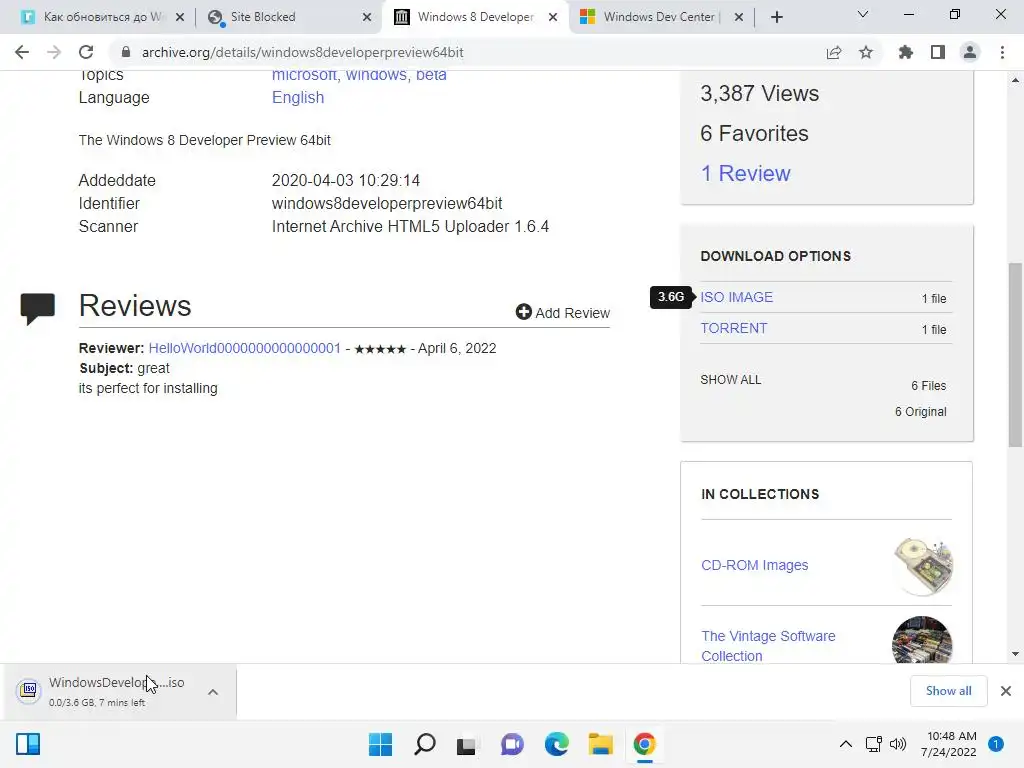Open the Windows Start menu

point(381,744)
